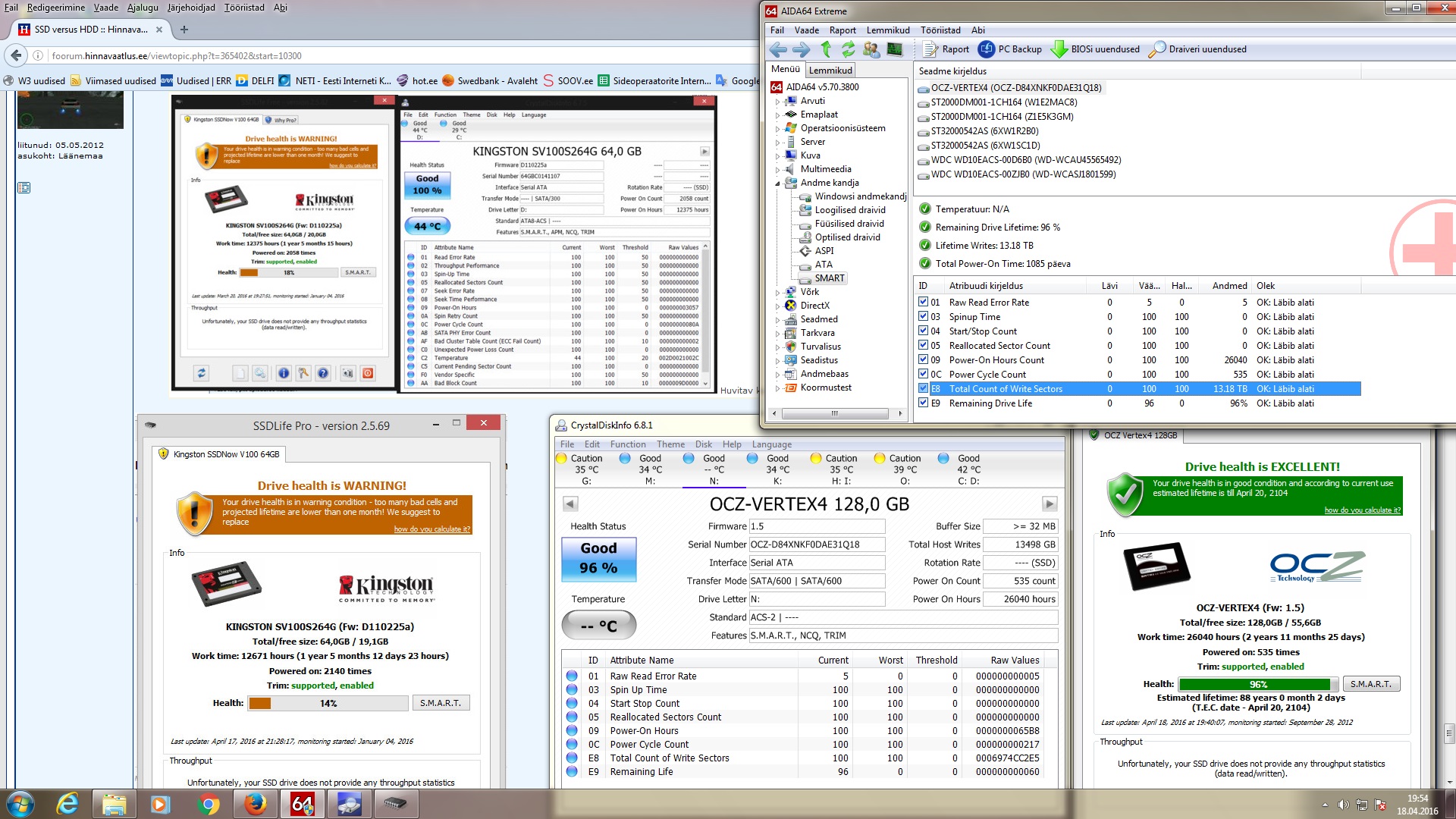This screenshot has height=819, width=1456.
Task: Click the green Up arrow in AIDA64
Action: 826,49
